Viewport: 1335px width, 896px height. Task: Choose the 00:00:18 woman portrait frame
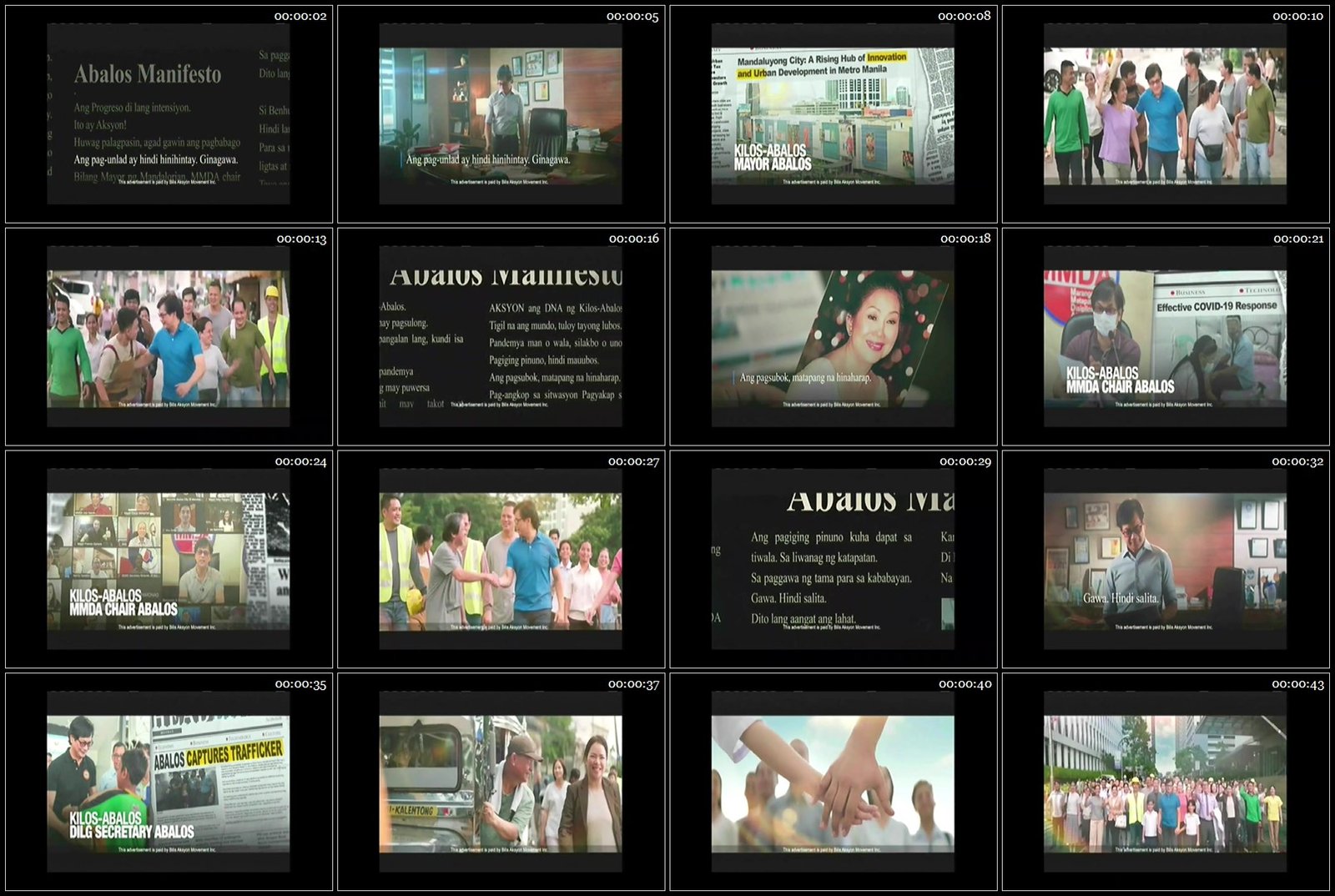[833, 337]
